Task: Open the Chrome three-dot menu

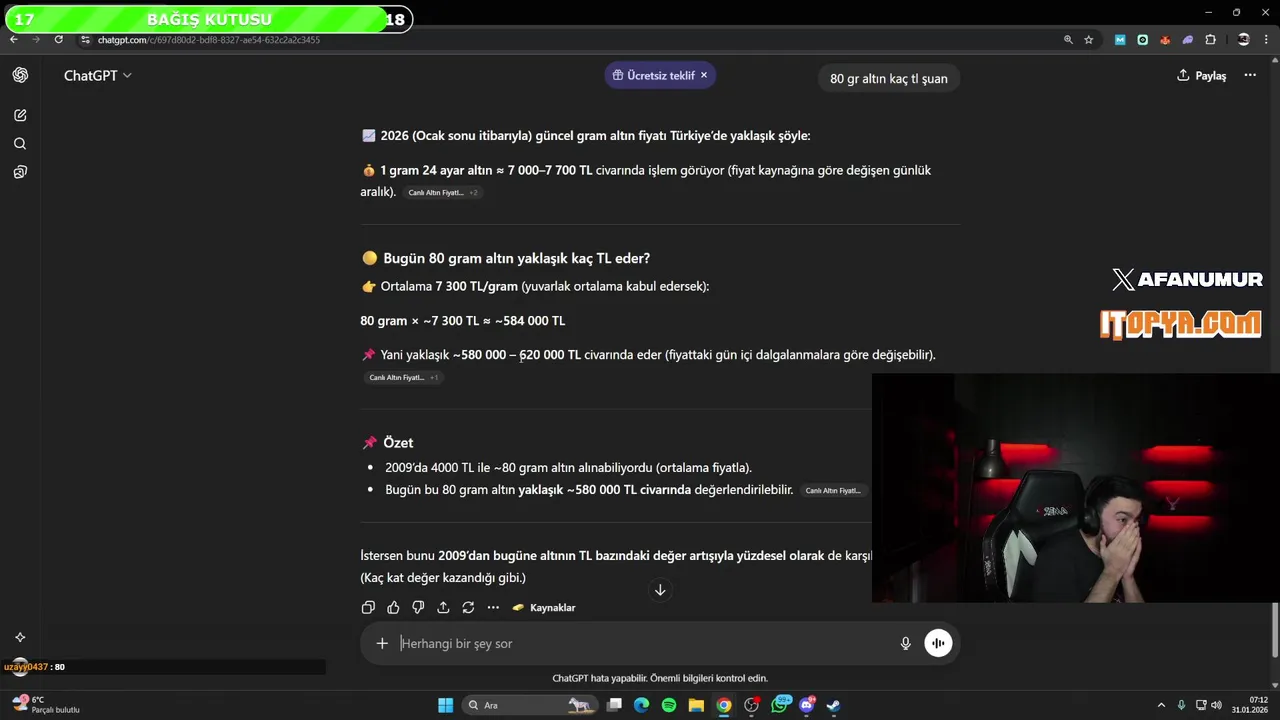Action: point(1267,40)
